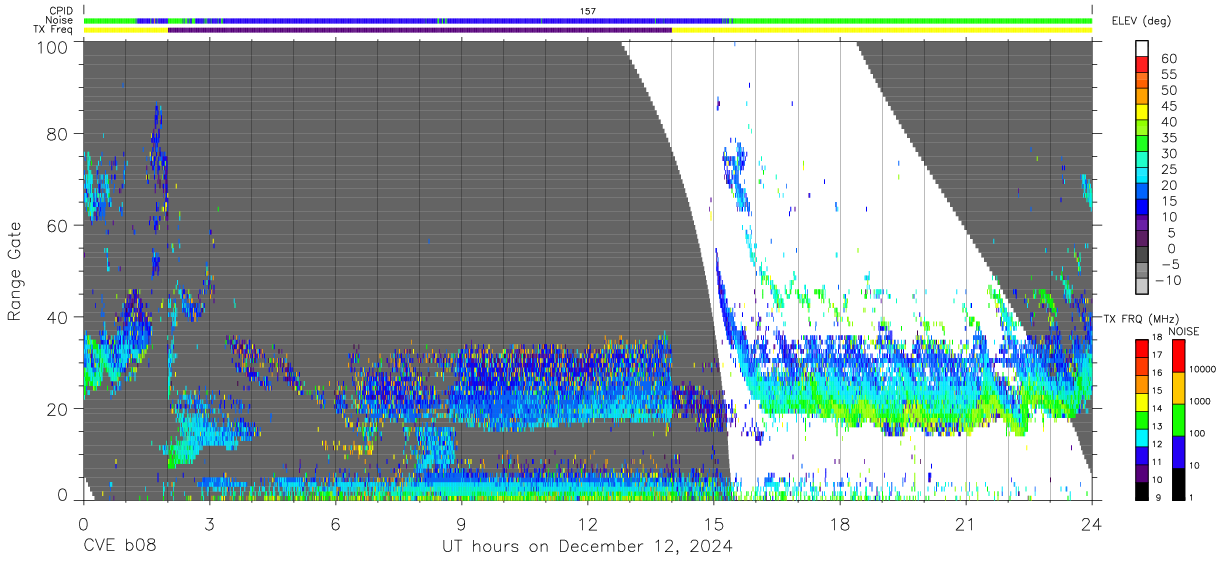
Task: Click the green 30–35 degree elevation color segment
Action: coord(1142,143)
